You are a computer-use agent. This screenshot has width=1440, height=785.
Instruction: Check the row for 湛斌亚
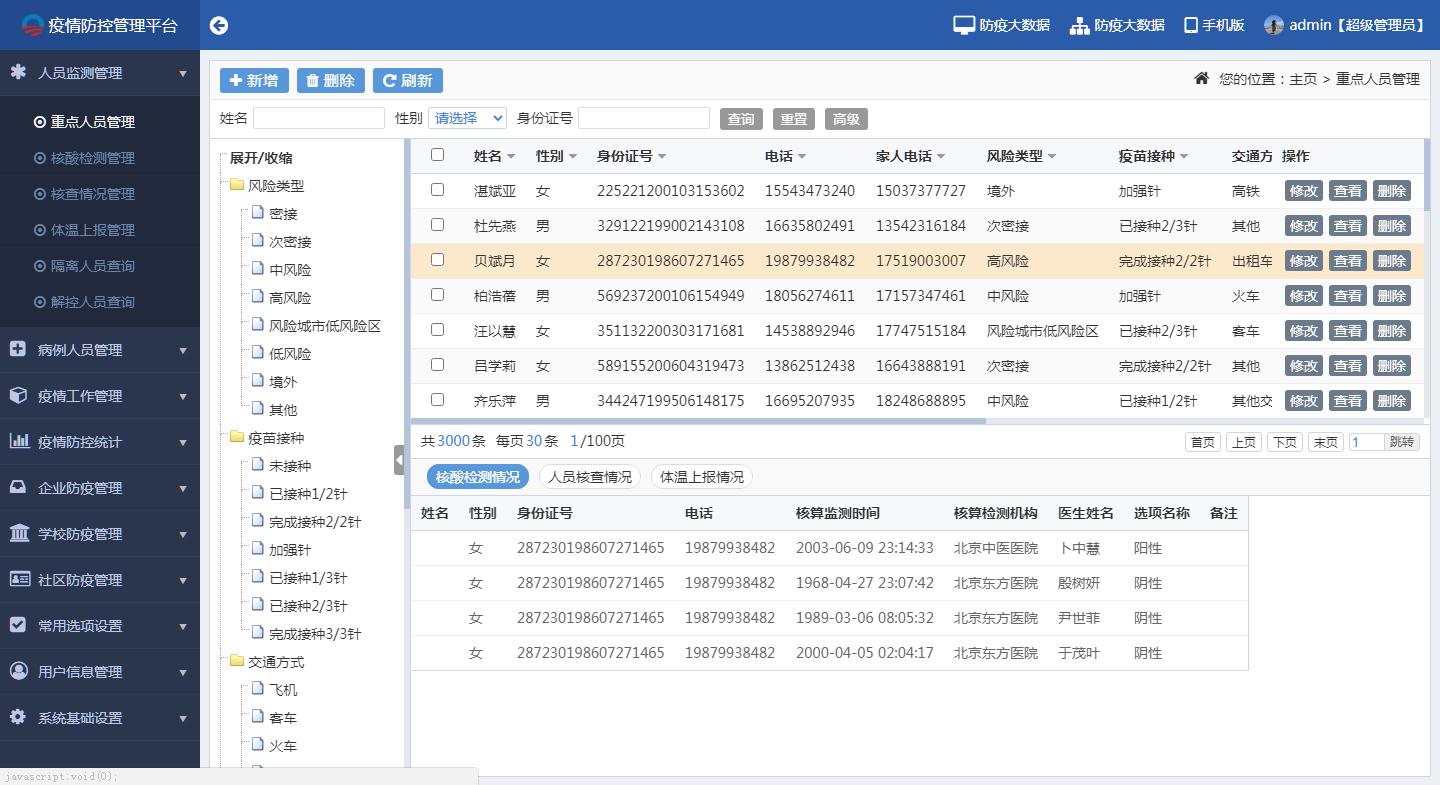[437, 189]
